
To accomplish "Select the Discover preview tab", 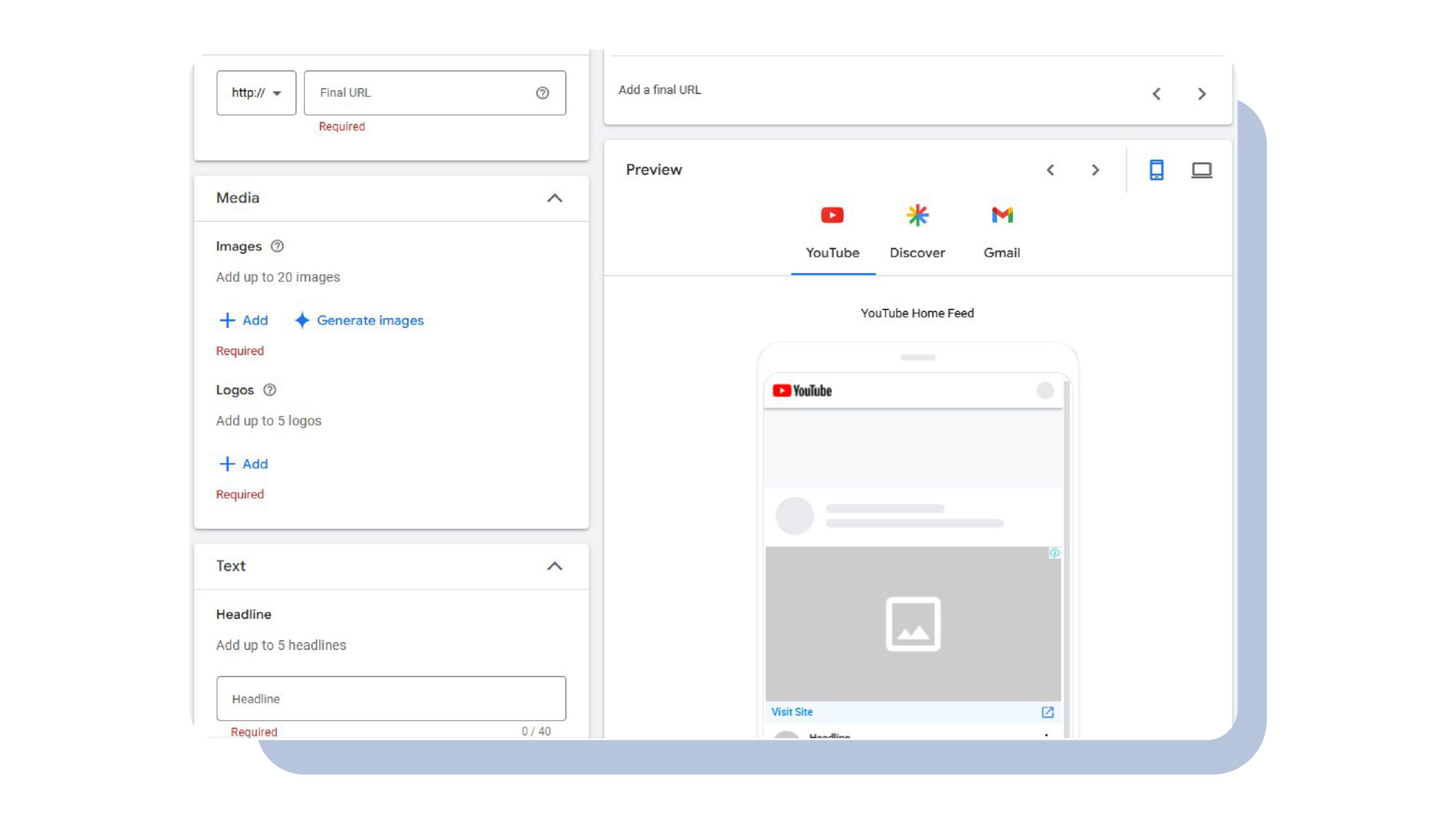I will 917,234.
